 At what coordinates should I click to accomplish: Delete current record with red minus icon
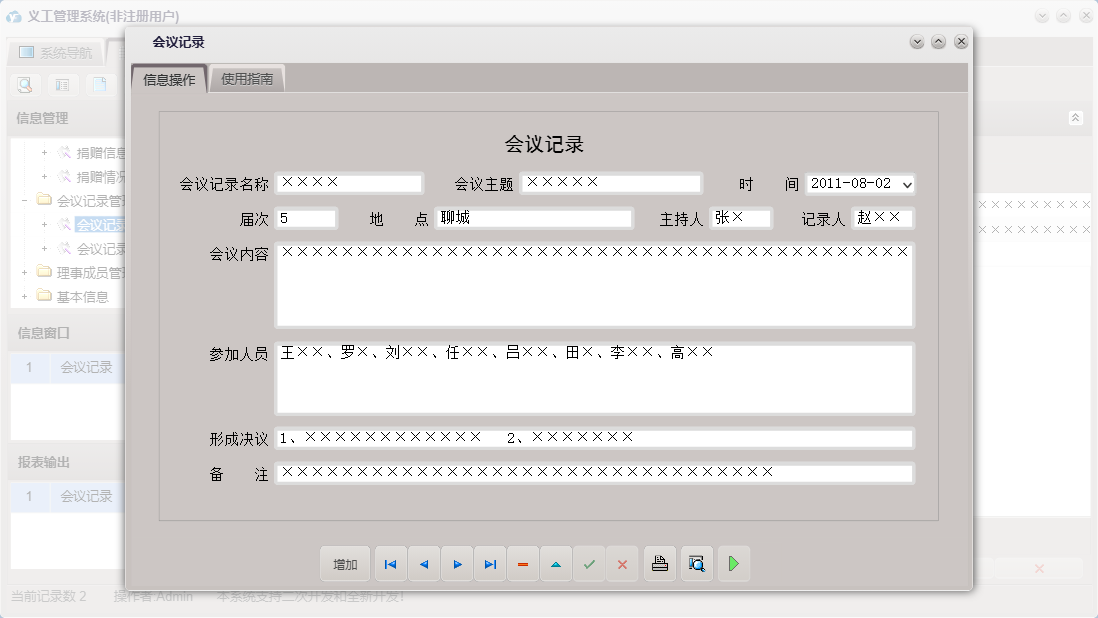point(523,564)
